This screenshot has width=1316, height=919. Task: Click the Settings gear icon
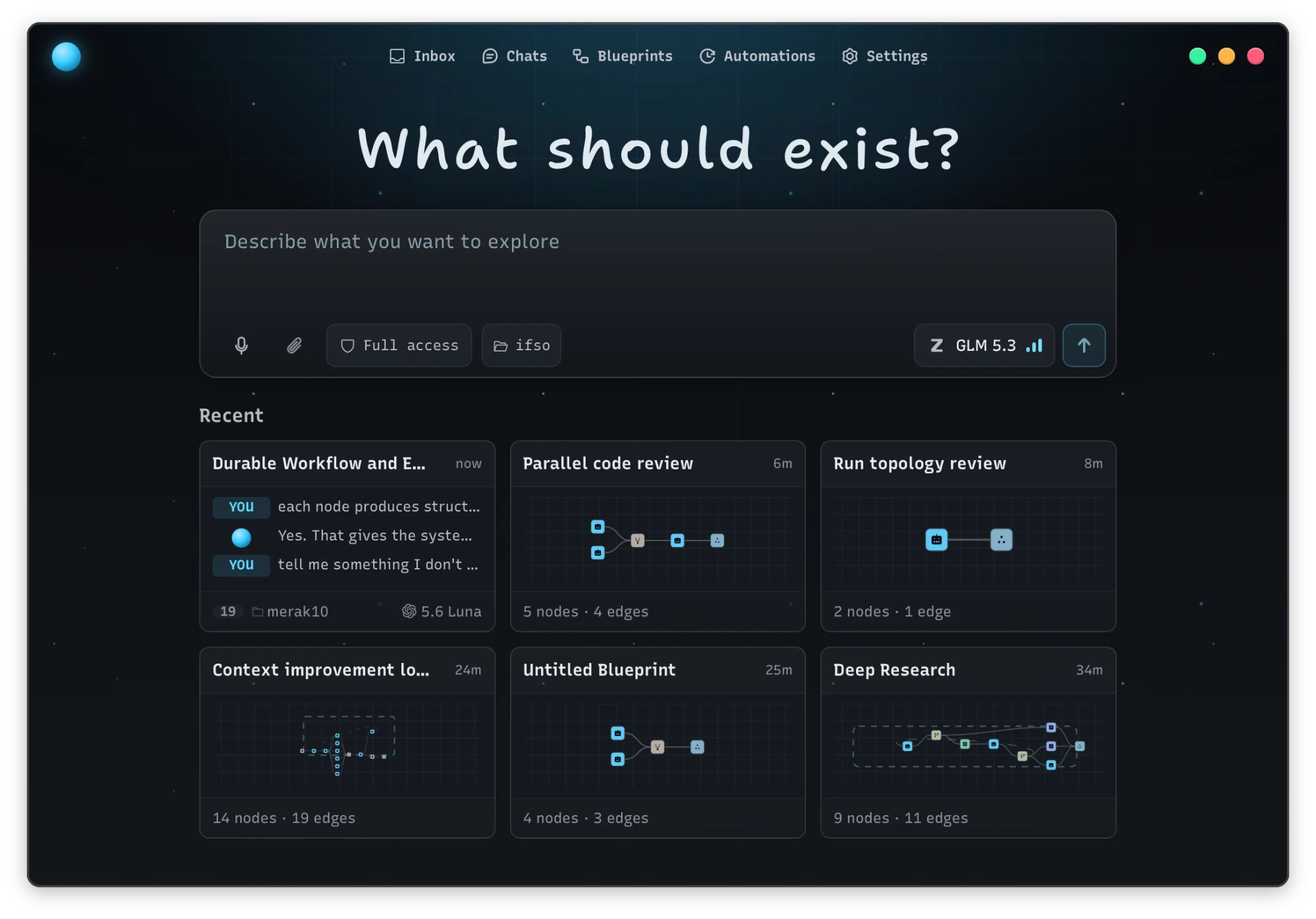point(849,57)
